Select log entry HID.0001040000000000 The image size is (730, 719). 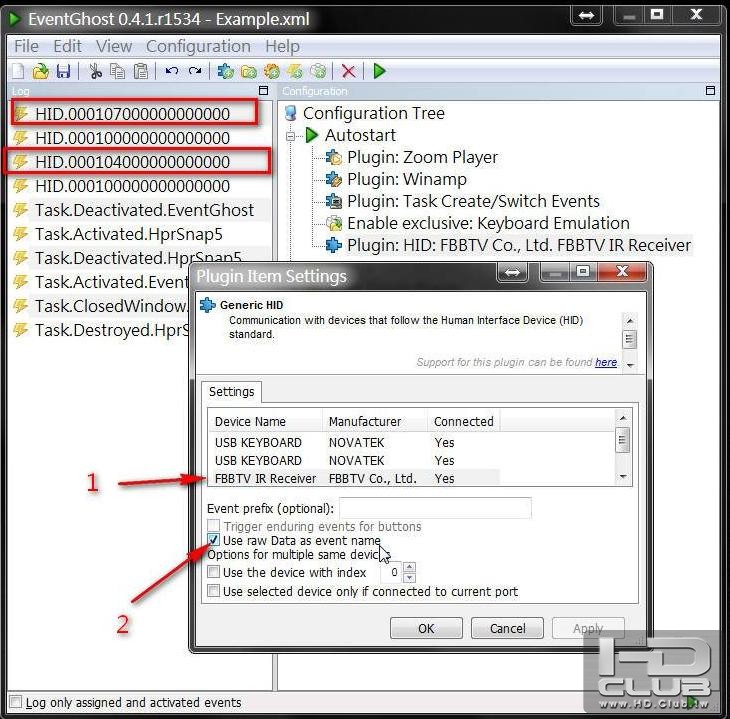pyautogui.click(x=133, y=162)
